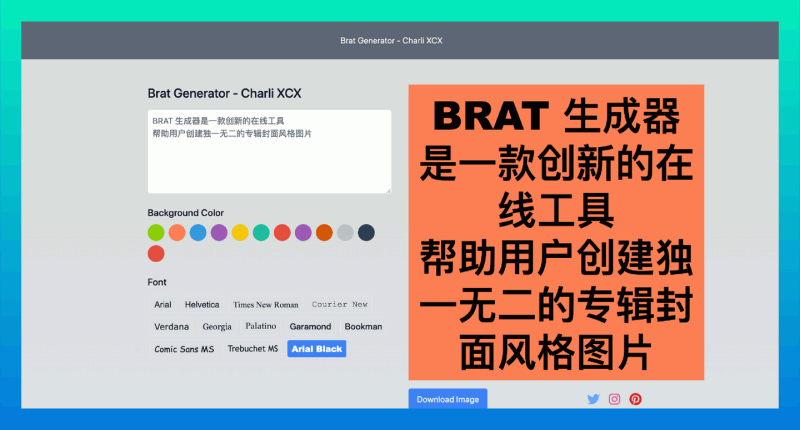Click the Brat Generator heading above the textbox

click(x=224, y=93)
